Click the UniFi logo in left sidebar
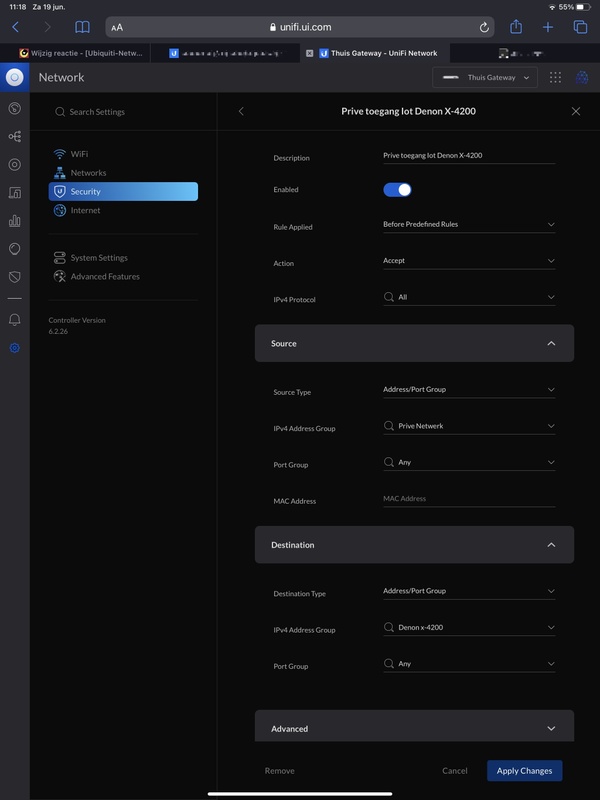Viewport: 600px width, 800px height. [14, 77]
